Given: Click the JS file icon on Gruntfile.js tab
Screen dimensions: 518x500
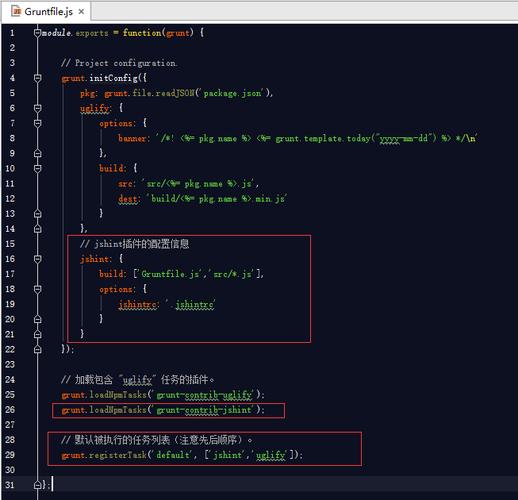Looking at the screenshot, I should coord(16,12).
